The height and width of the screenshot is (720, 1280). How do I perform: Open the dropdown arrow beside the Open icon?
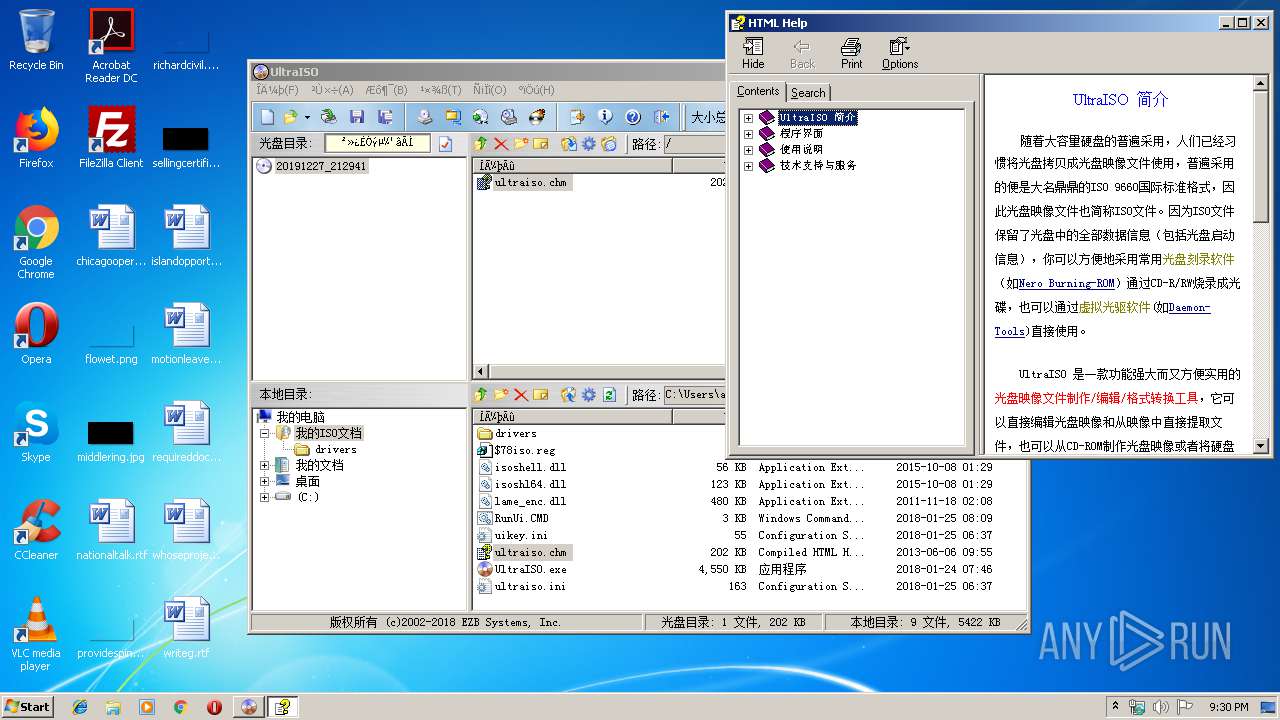click(307, 117)
